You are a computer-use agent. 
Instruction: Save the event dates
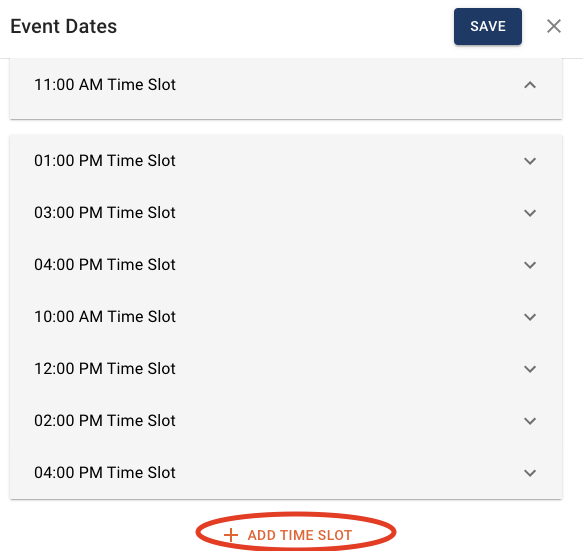(x=488, y=26)
